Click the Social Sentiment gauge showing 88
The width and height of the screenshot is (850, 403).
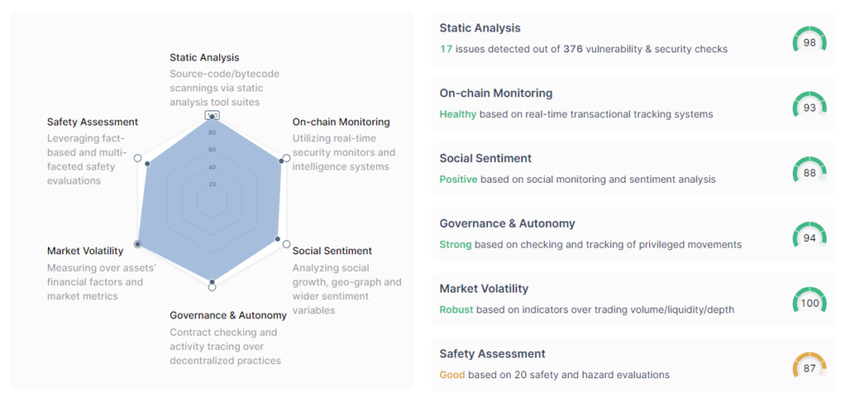(x=809, y=171)
